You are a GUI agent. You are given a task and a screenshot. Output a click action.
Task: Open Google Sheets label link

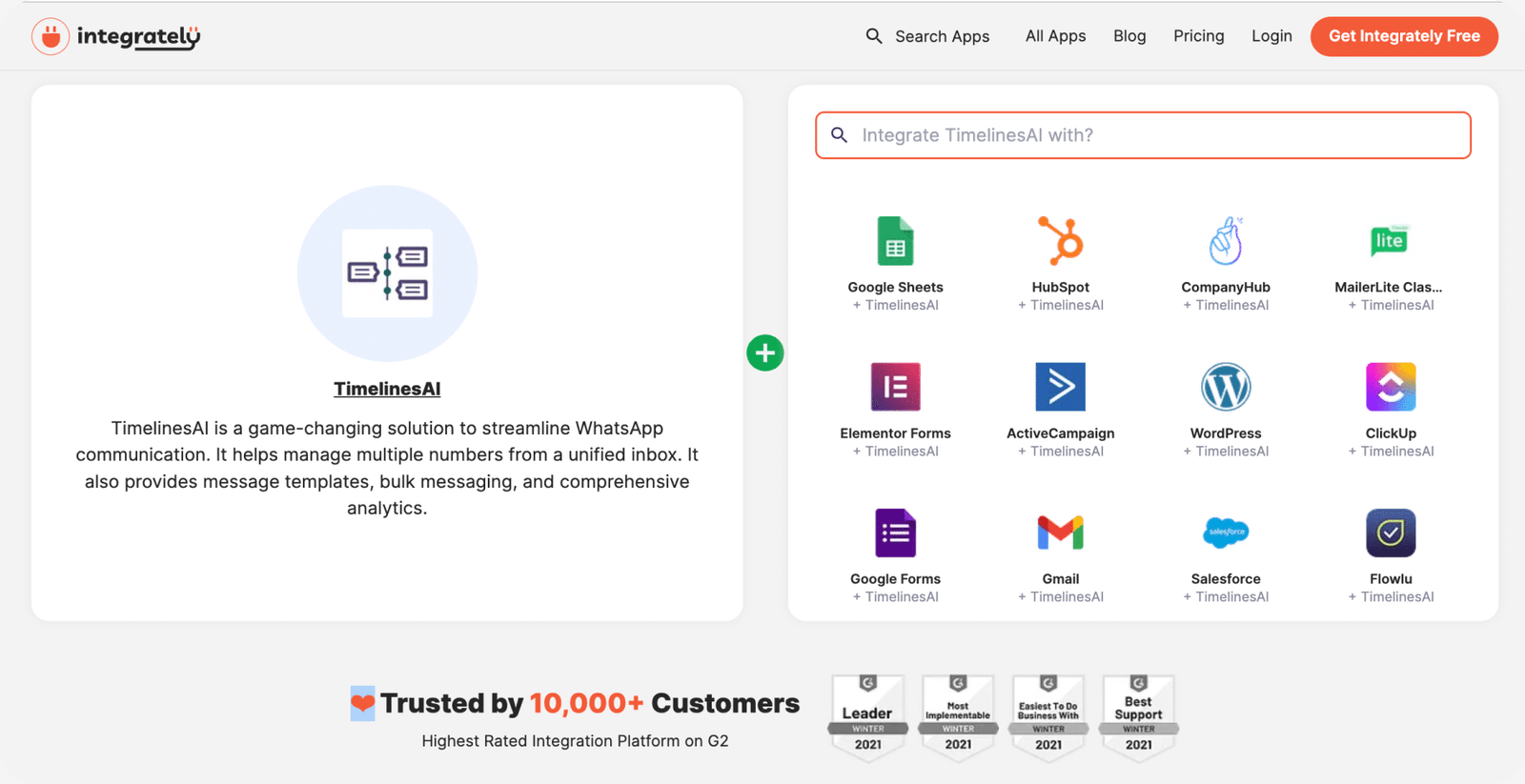[x=895, y=287]
